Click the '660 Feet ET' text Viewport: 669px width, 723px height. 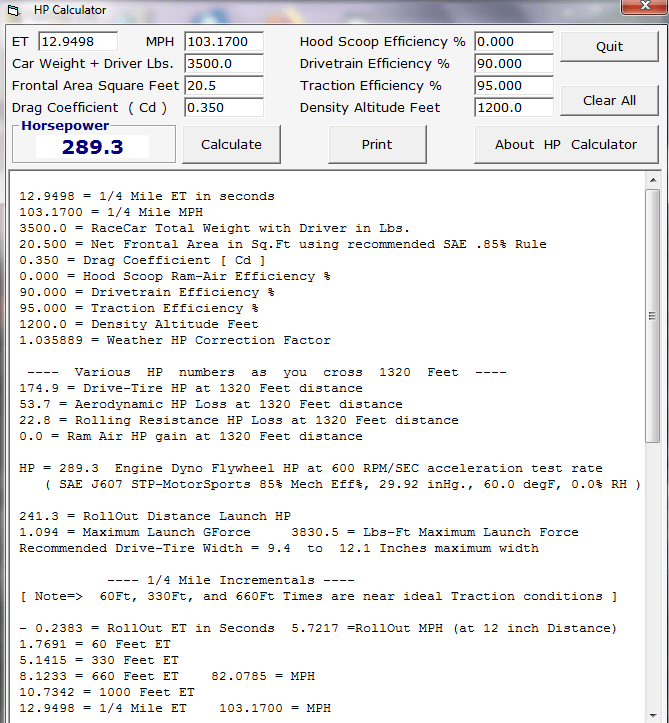(x=99, y=676)
